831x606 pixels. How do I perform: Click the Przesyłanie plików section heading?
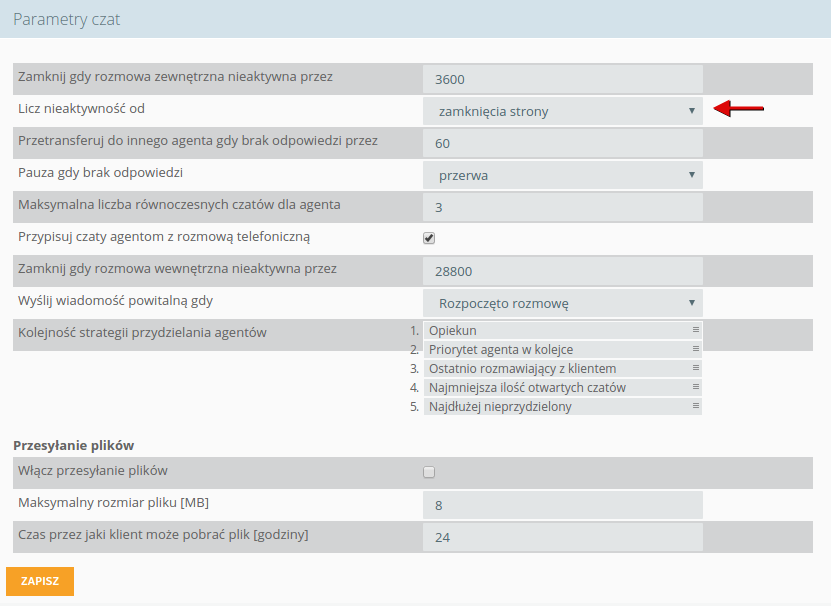point(74,445)
